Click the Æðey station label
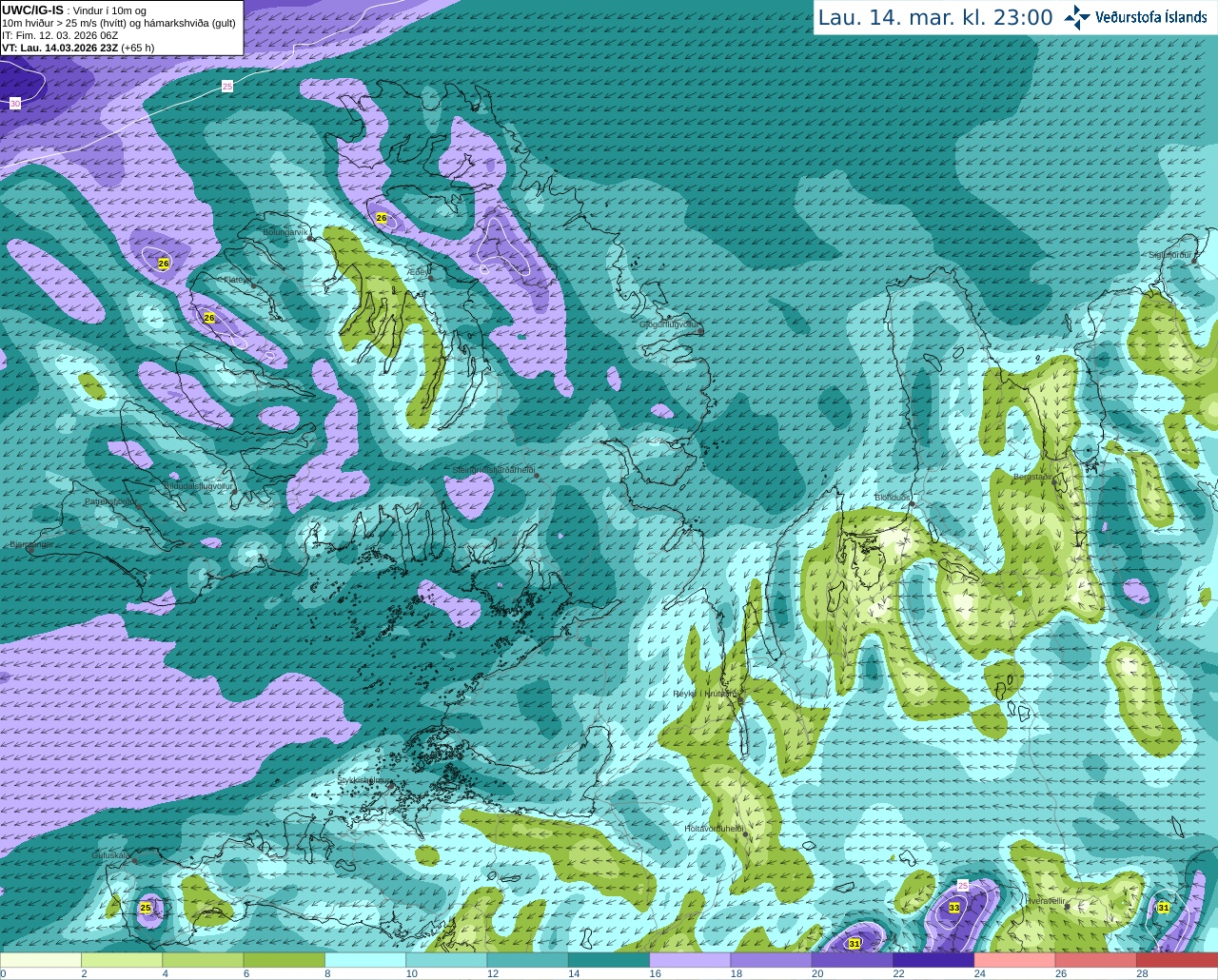 coord(418,272)
